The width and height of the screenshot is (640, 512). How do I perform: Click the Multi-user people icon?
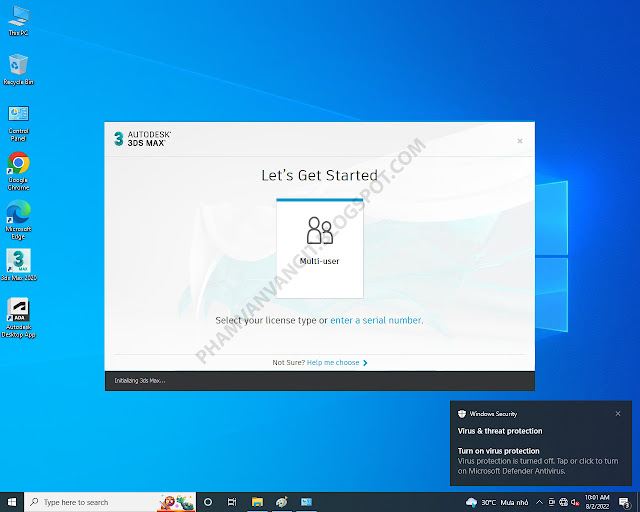pyautogui.click(x=320, y=230)
